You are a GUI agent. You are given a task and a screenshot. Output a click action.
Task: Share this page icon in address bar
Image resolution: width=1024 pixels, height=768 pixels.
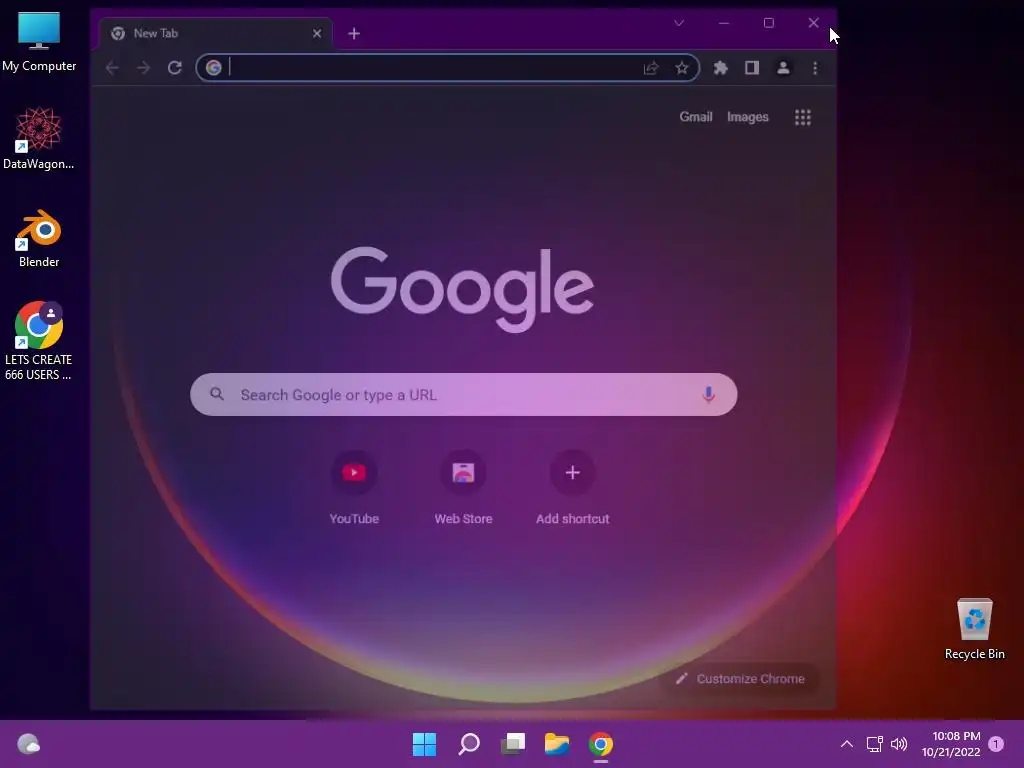tap(650, 68)
